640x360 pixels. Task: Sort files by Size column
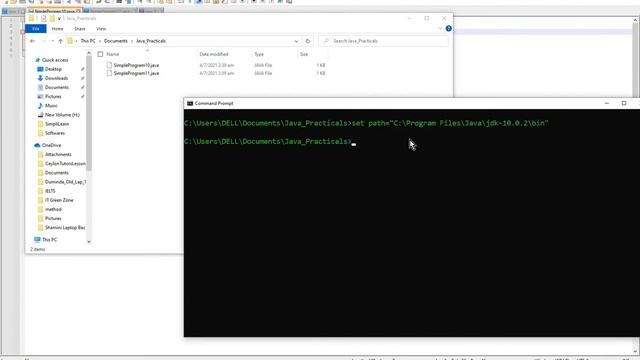click(304, 54)
